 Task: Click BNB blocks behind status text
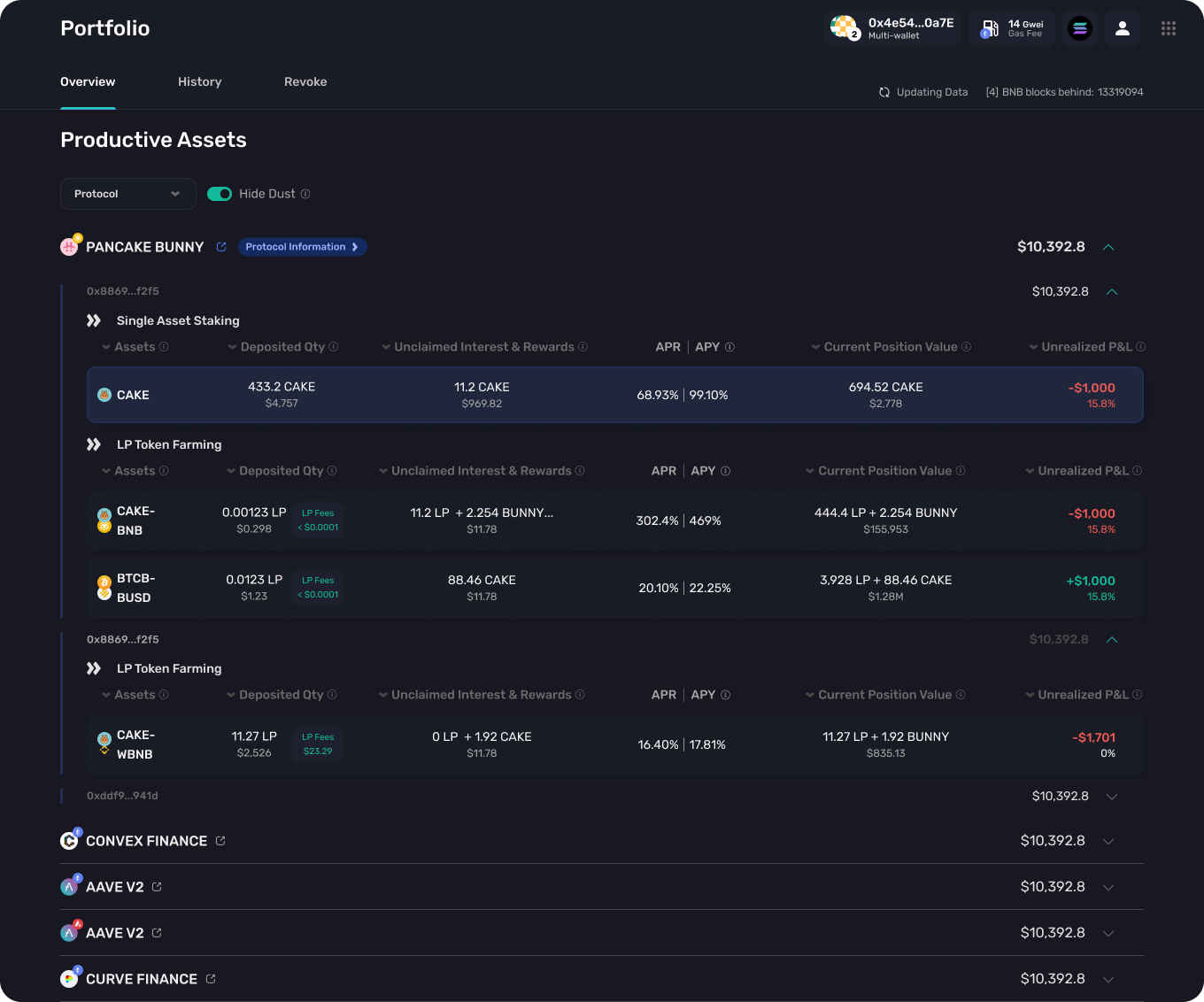point(1064,92)
